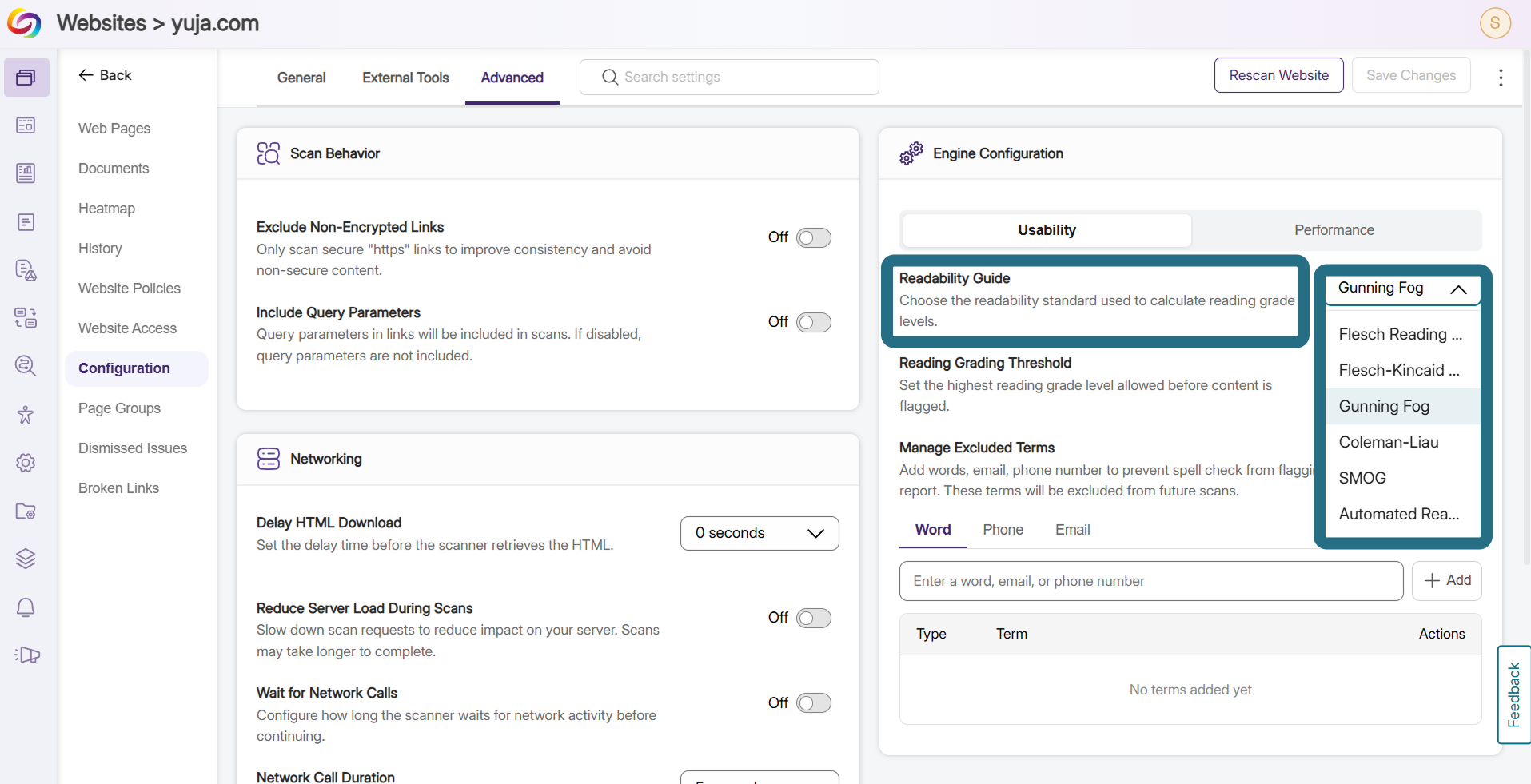Click the Term column header
The width and height of the screenshot is (1531, 784).
point(1011,634)
